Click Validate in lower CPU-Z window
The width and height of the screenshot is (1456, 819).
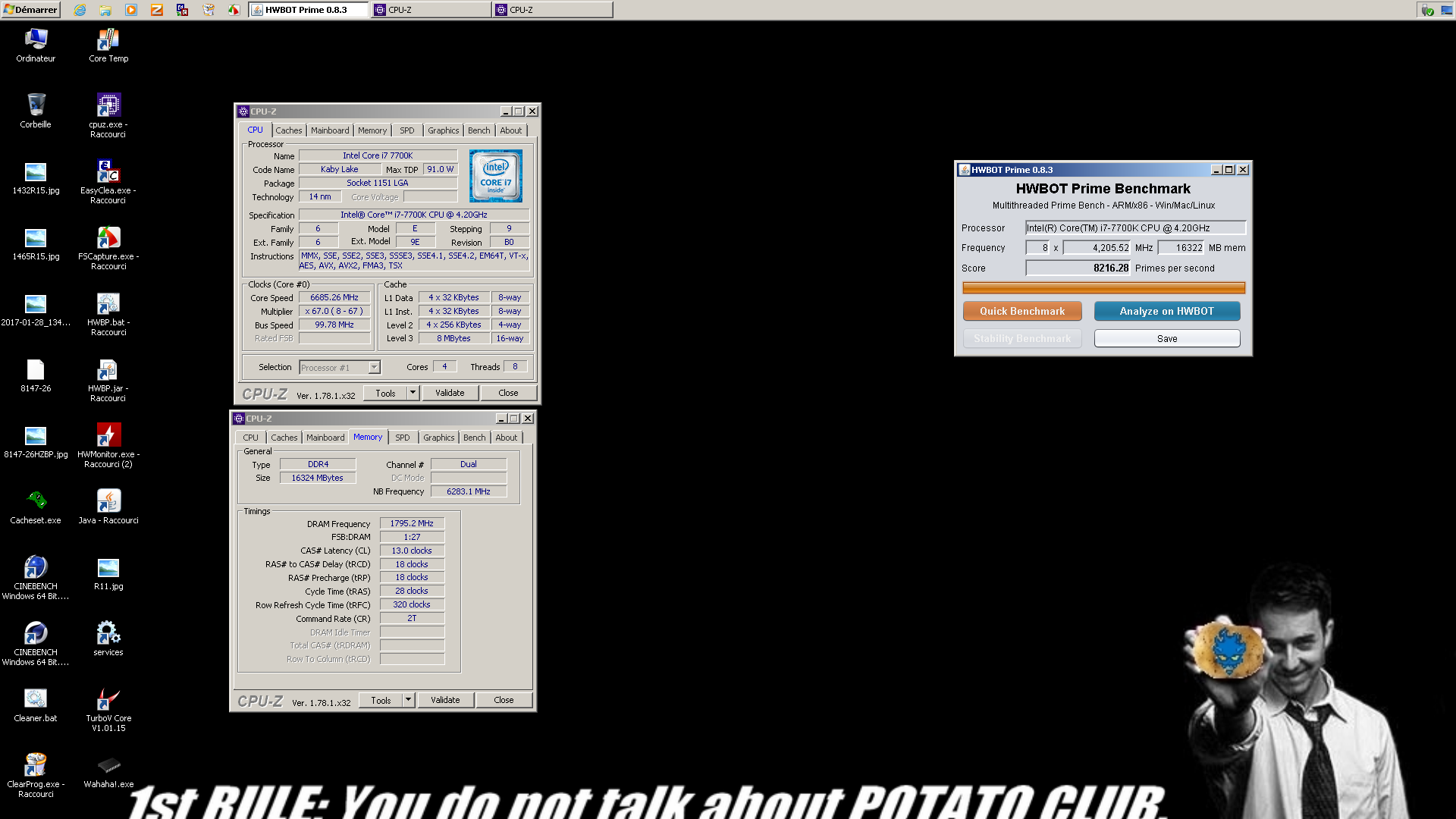pos(445,700)
